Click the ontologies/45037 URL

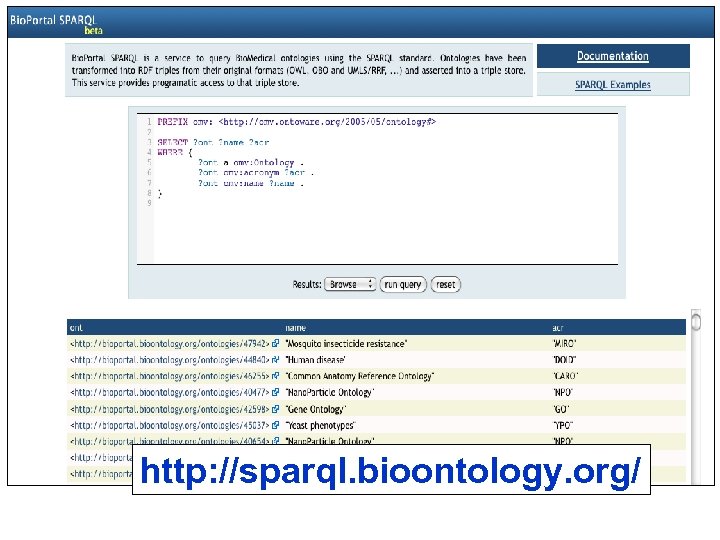pos(169,425)
